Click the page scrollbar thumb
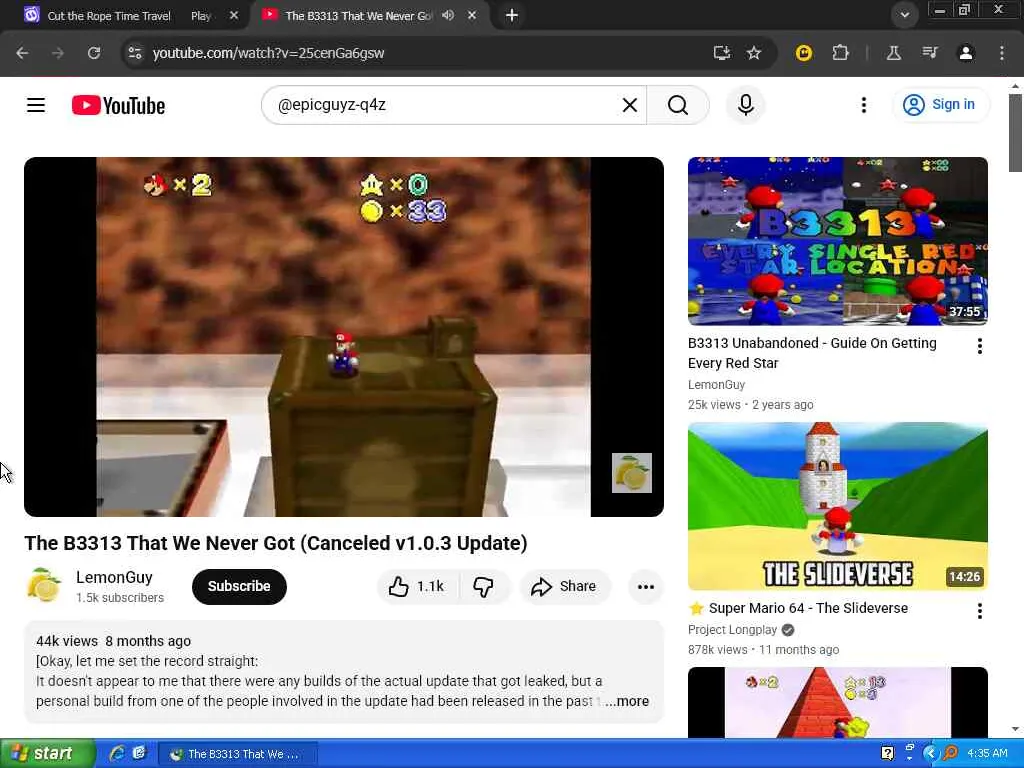1024x768 pixels. click(1015, 133)
